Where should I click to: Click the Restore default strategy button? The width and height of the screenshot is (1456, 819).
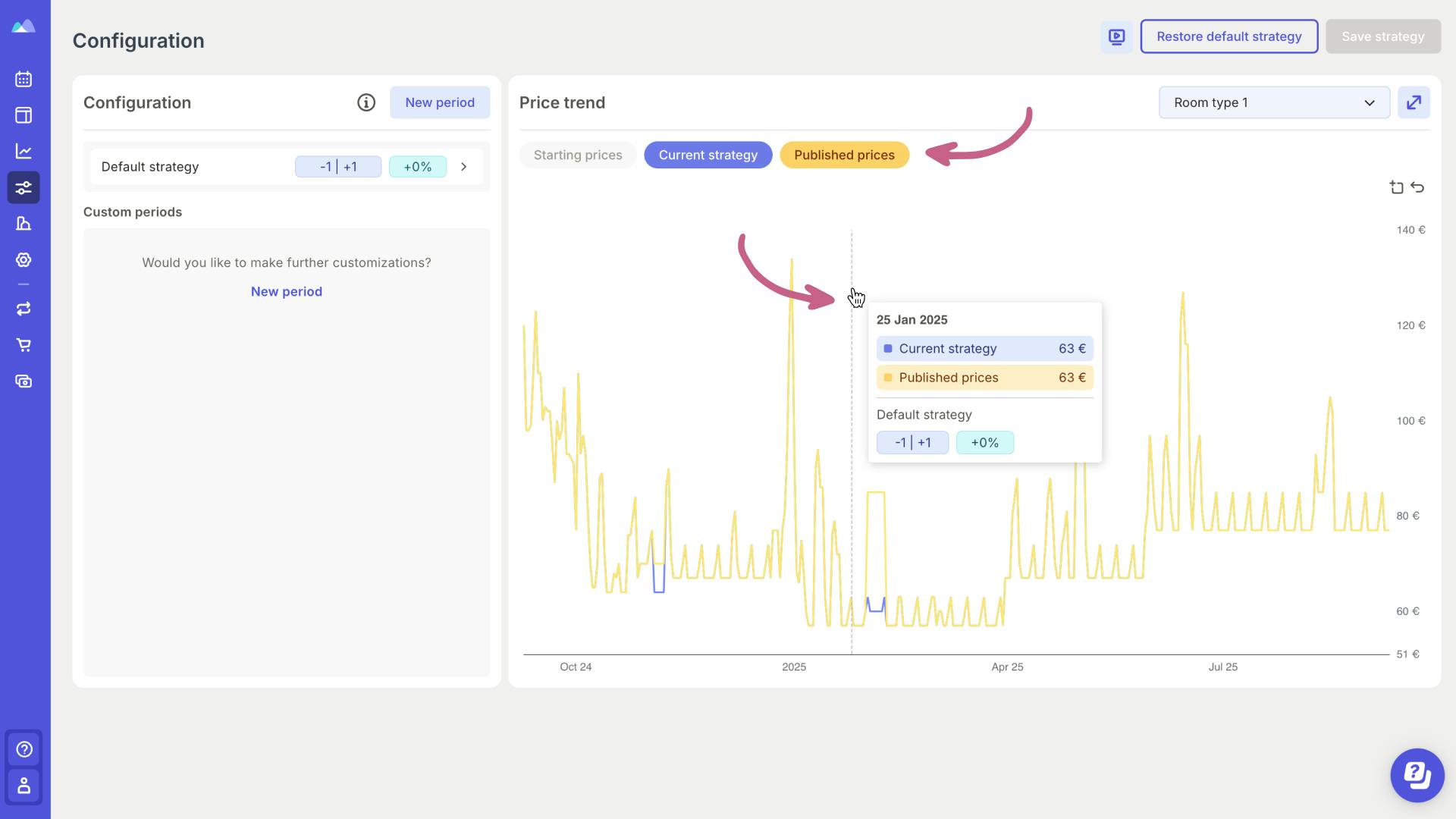coord(1229,36)
